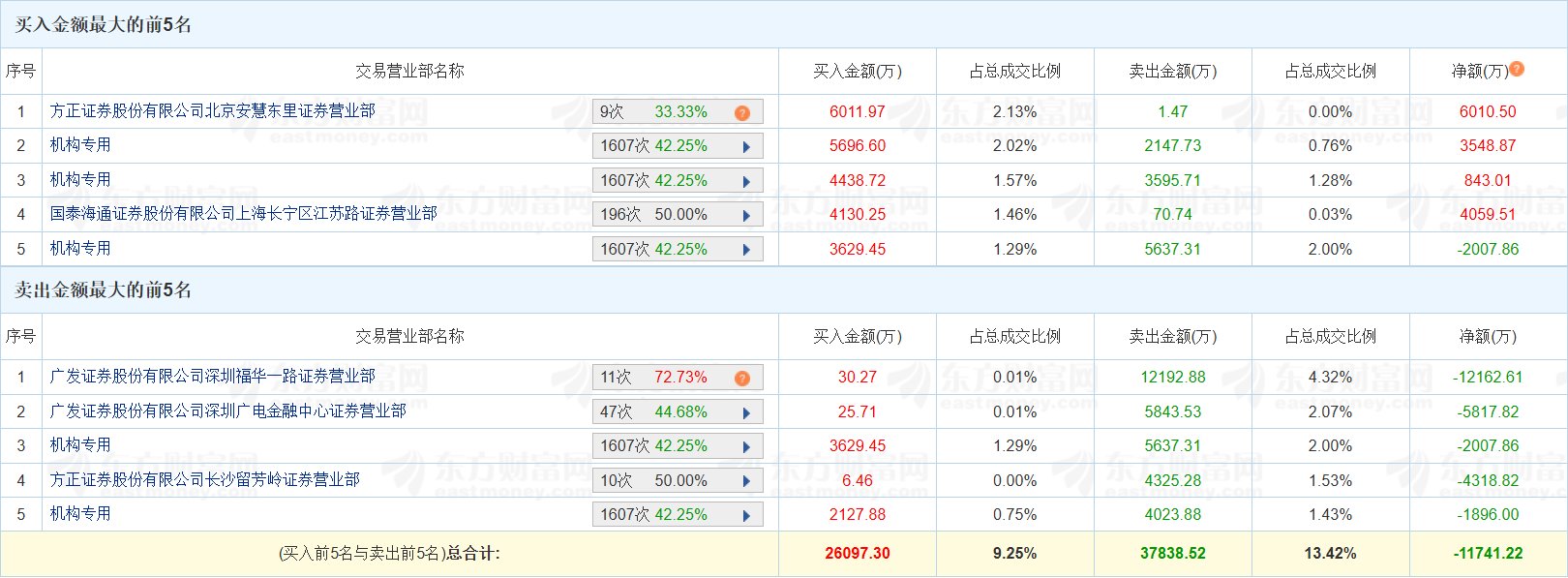The image size is (1568, 578).
Task: Click orange info icon in 方正证券北京安慧东里 row
Action: coord(742,113)
